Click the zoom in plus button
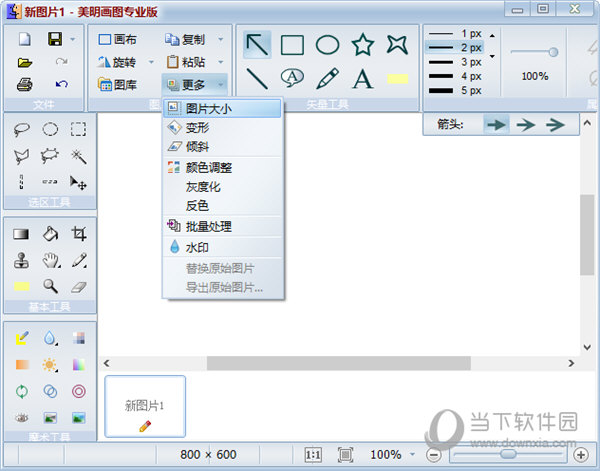600x471 pixels. (581, 455)
